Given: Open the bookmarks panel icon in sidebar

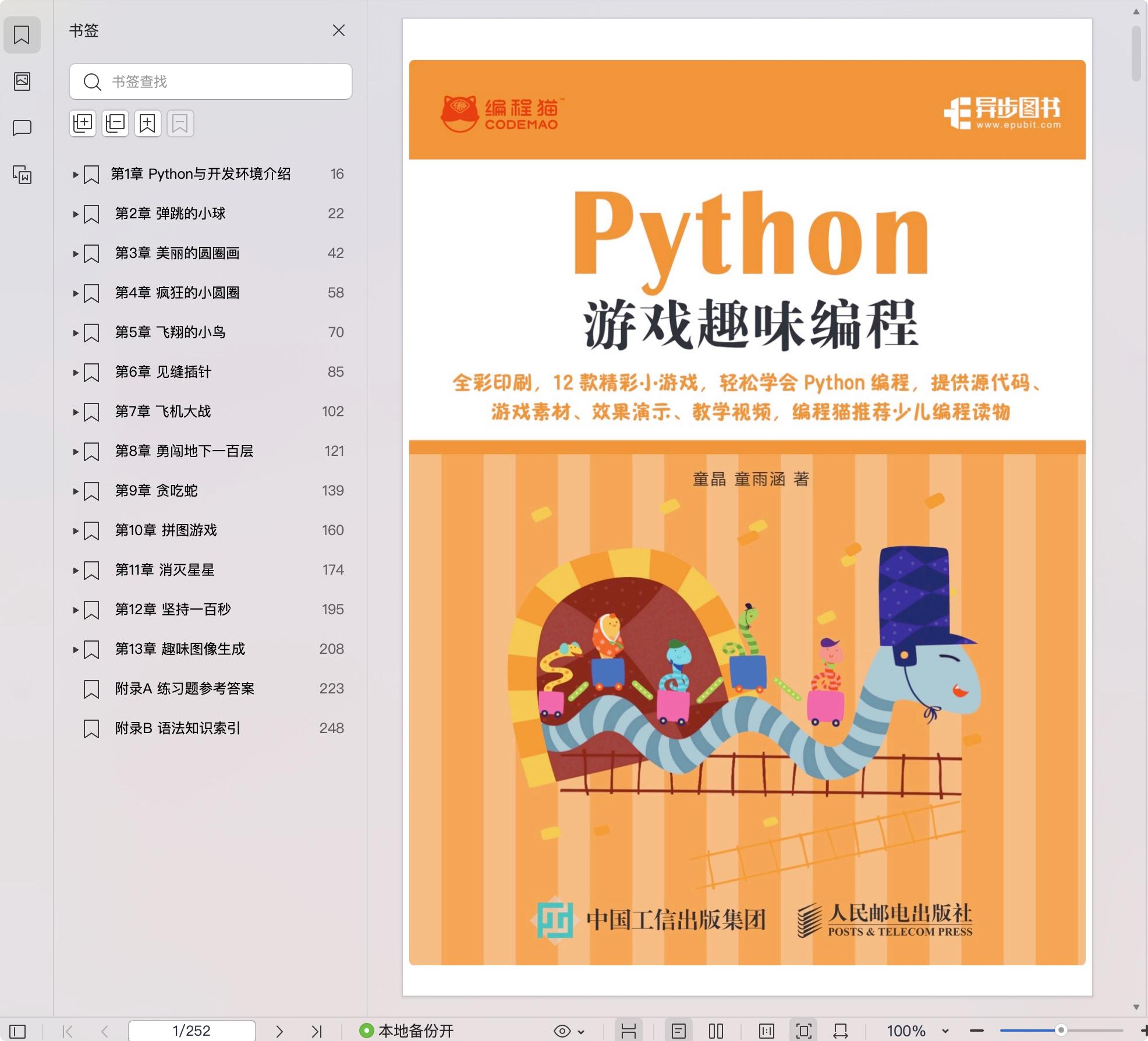Looking at the screenshot, I should pos(22,35).
